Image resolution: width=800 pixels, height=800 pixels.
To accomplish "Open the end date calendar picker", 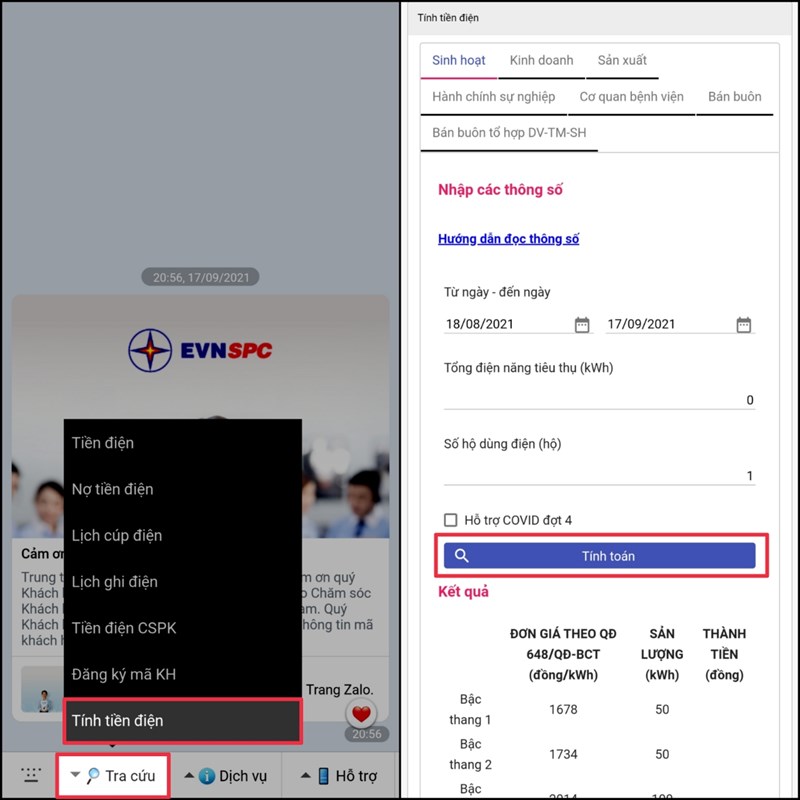I will click(x=743, y=324).
